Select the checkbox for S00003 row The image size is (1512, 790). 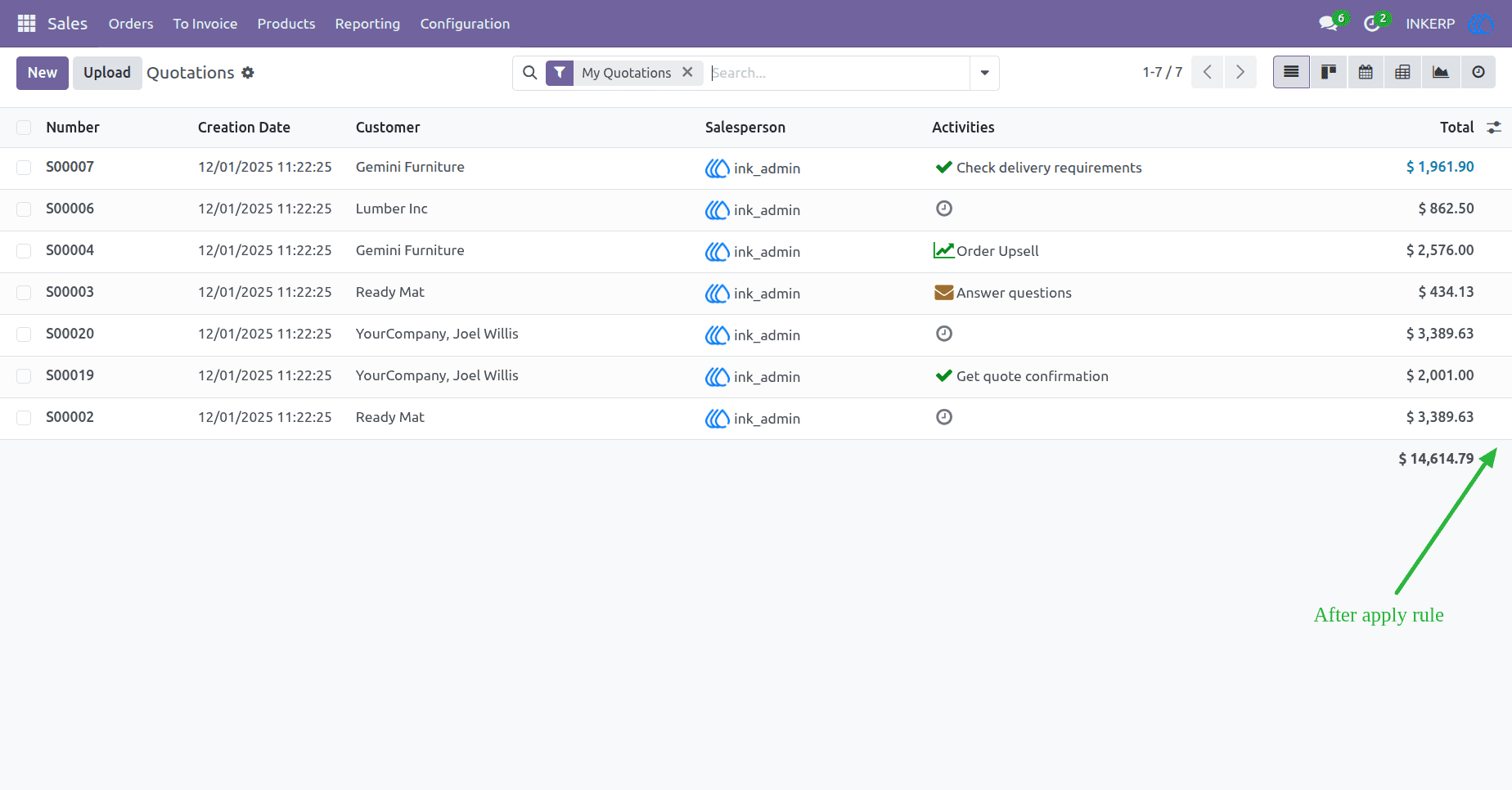(x=24, y=293)
